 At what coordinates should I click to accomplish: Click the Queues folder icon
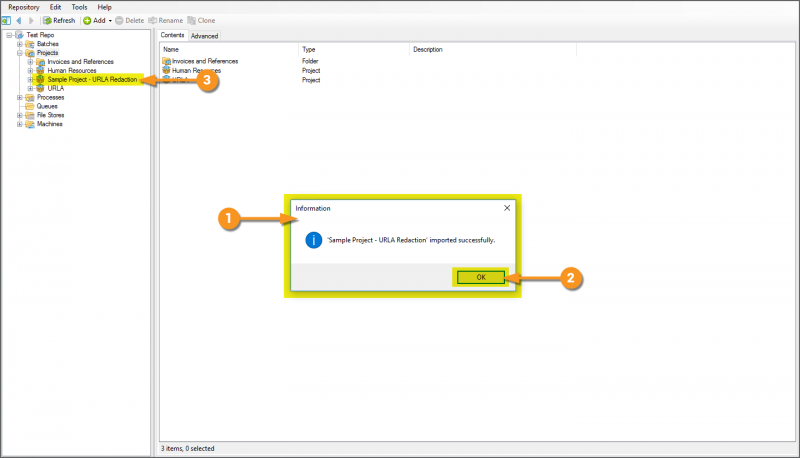pos(30,107)
